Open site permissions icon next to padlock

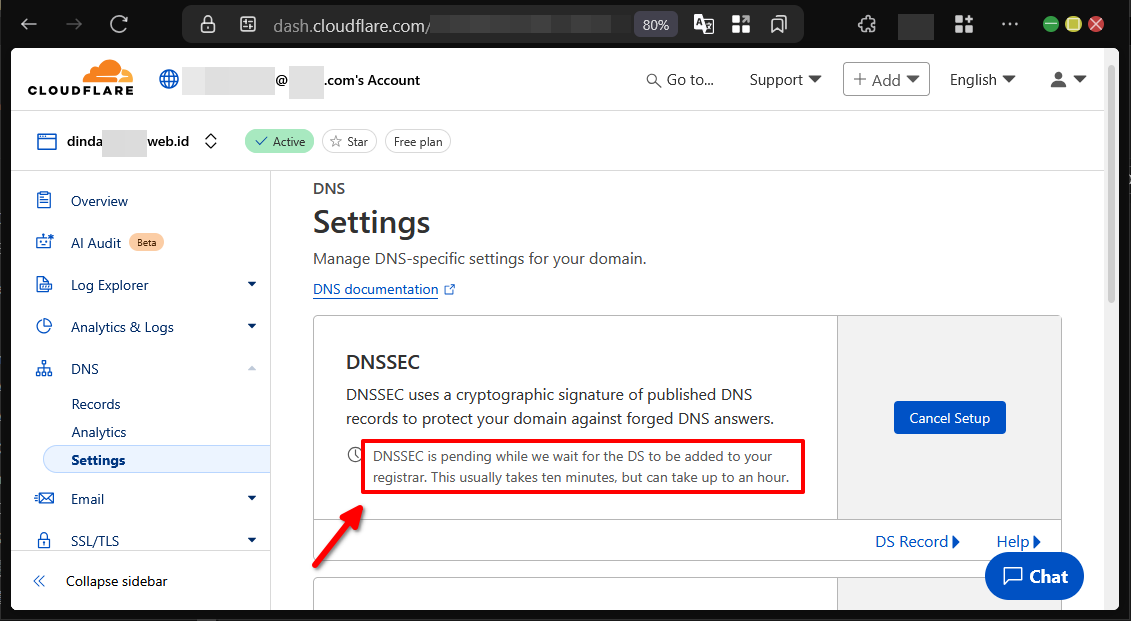tap(247, 25)
